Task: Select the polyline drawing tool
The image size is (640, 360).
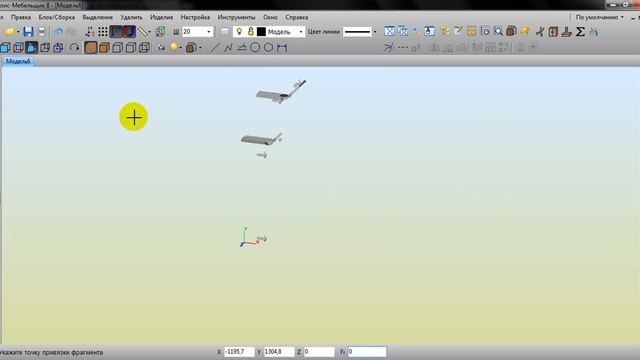Action: click(x=228, y=48)
